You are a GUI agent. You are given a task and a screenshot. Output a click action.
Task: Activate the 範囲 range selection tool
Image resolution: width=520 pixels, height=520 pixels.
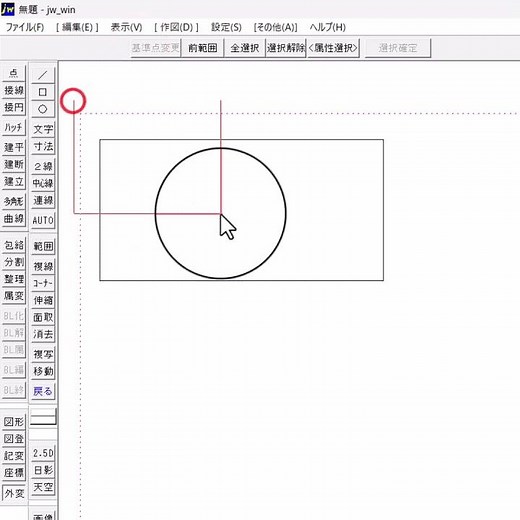pyautogui.click(x=43, y=246)
